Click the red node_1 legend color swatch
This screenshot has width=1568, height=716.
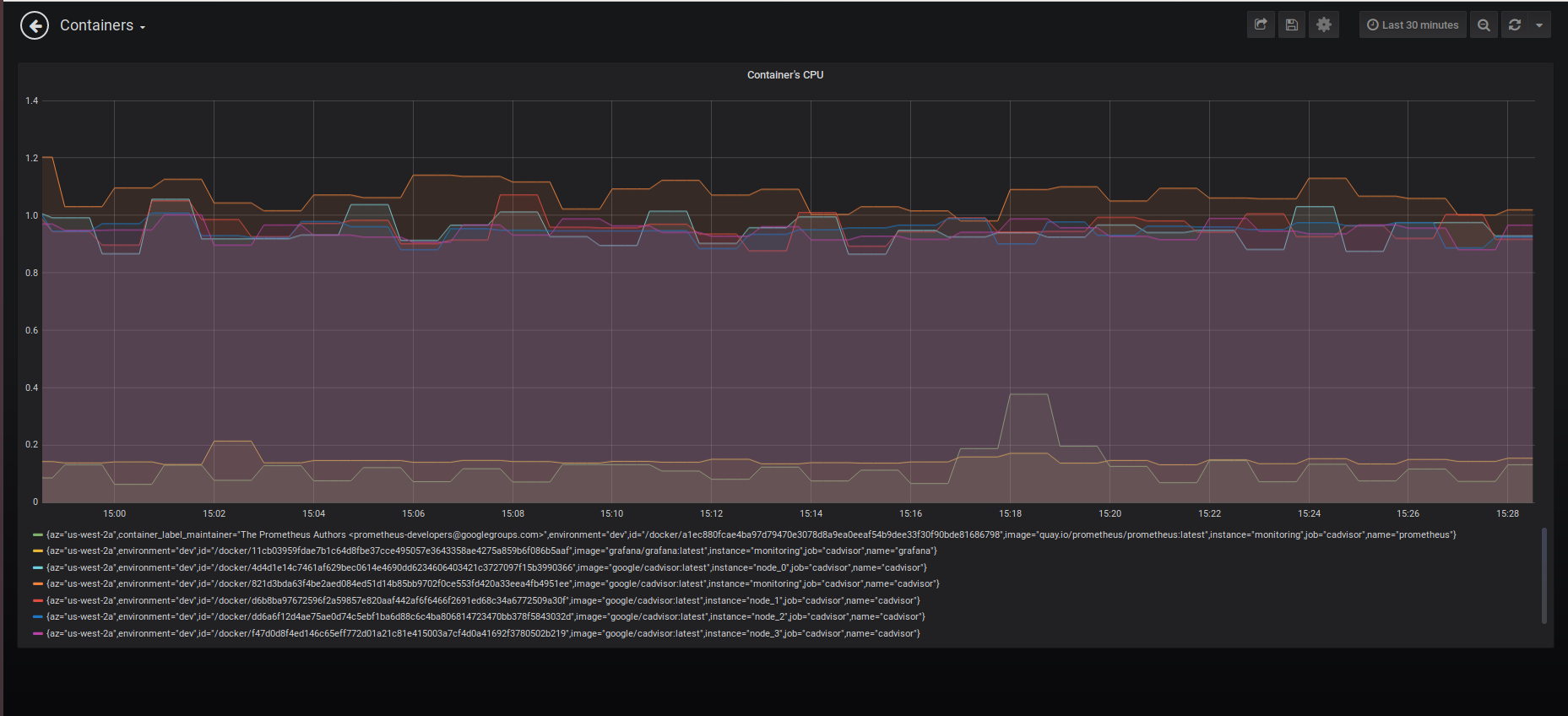click(x=38, y=600)
